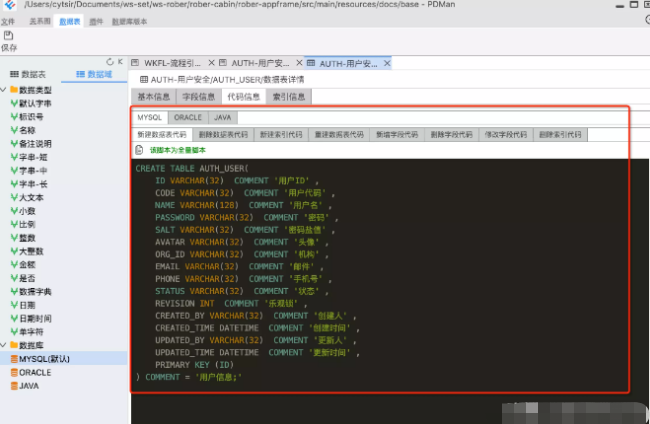This screenshot has width=650, height=424.
Task: Click the script note icon above code
Action: (140, 149)
